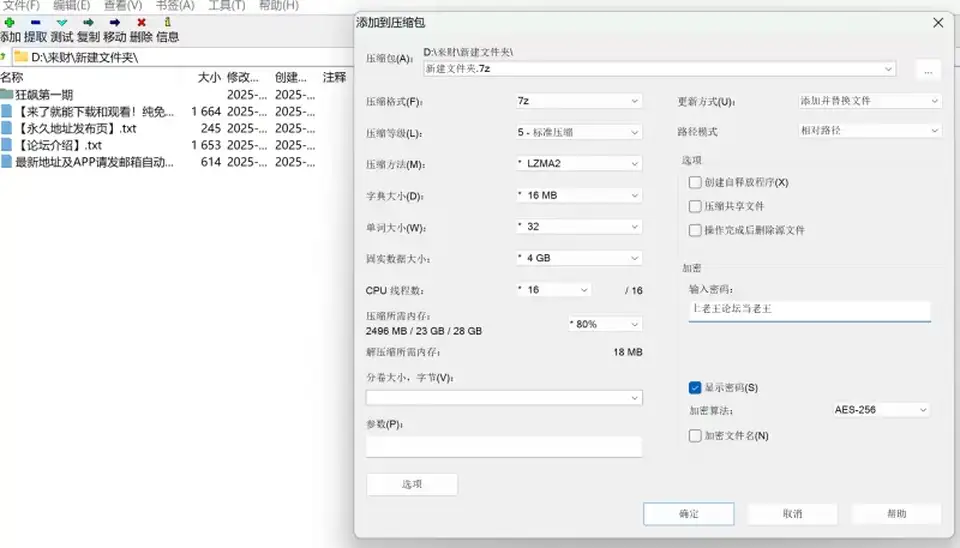Open 分卷大小,字节(V) dropdown
Viewport: 960px width, 548px height.
pos(504,398)
